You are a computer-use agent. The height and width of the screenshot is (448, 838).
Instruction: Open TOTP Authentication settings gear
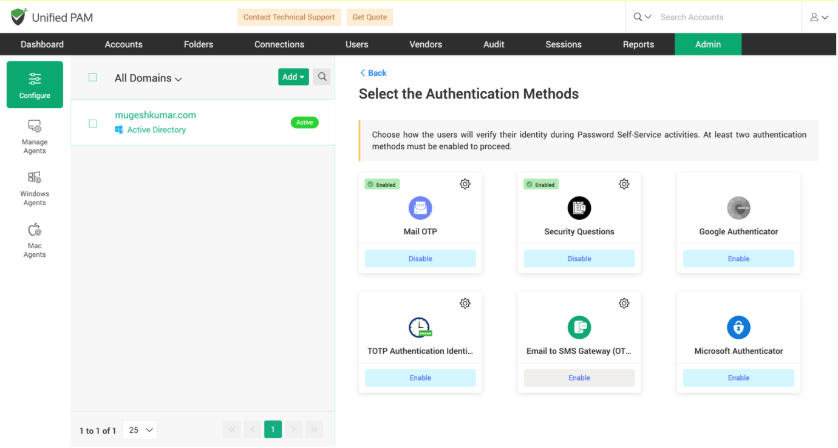(465, 303)
